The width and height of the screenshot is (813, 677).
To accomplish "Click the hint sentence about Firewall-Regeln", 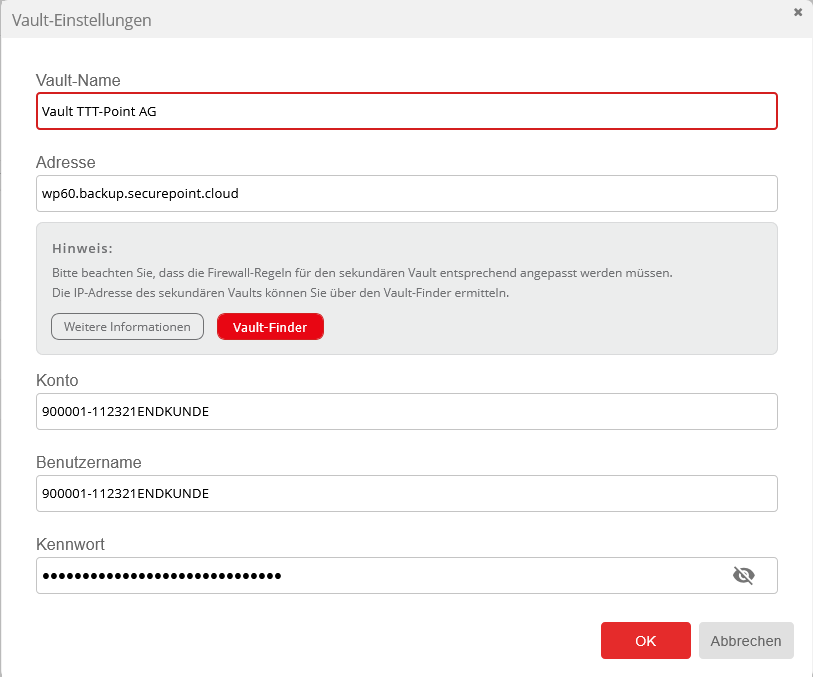I will [362, 272].
